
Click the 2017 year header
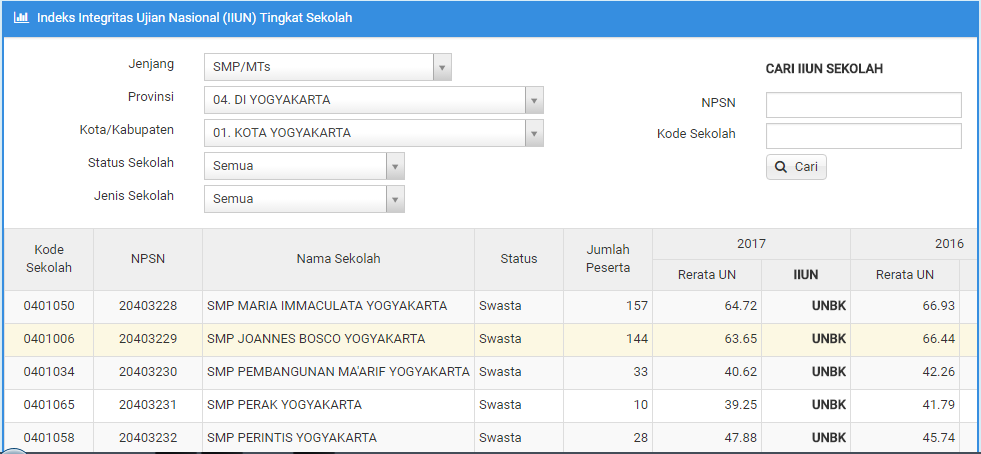tap(751, 244)
